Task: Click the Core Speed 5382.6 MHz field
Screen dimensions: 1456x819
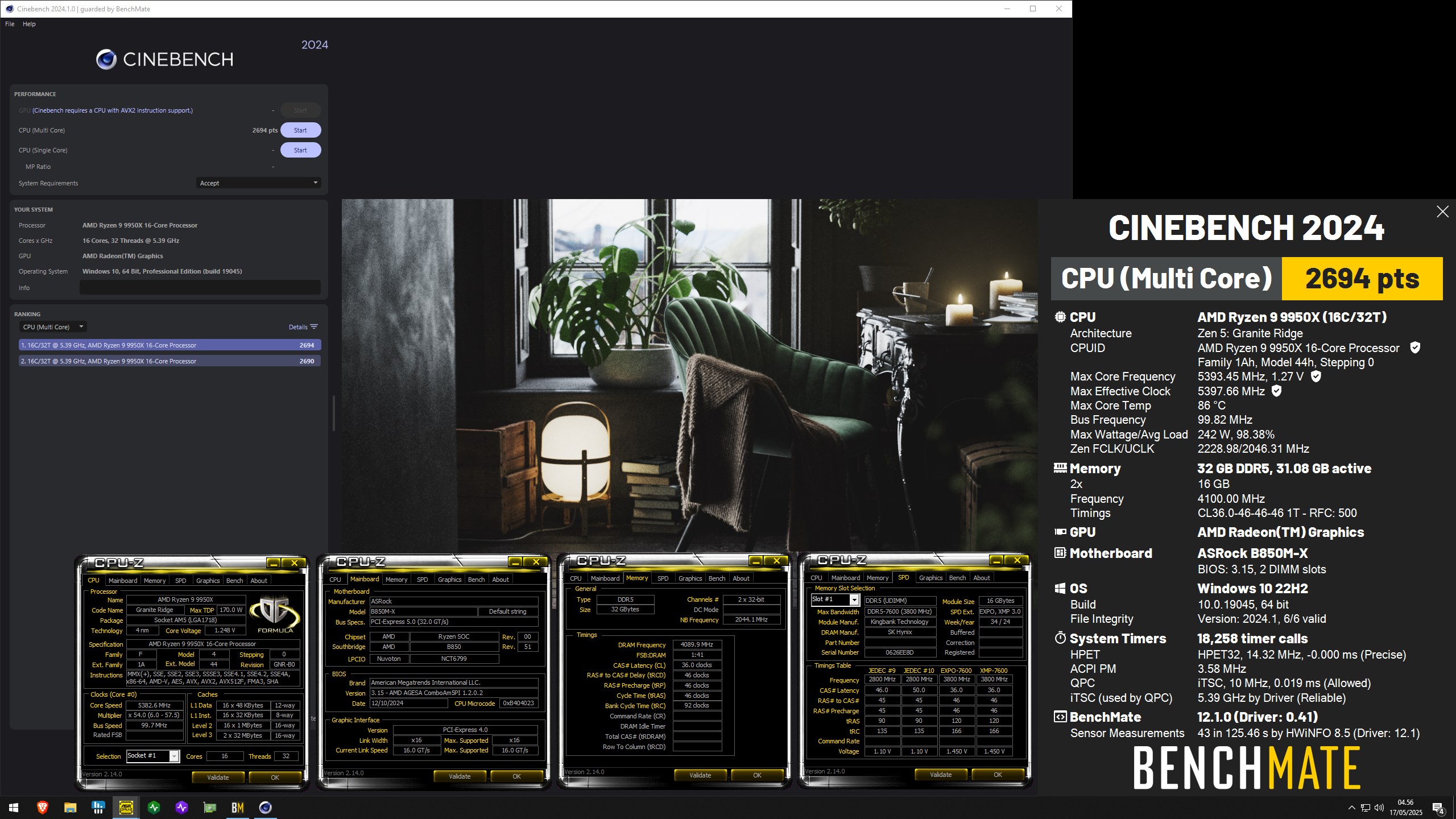Action: coord(155,705)
